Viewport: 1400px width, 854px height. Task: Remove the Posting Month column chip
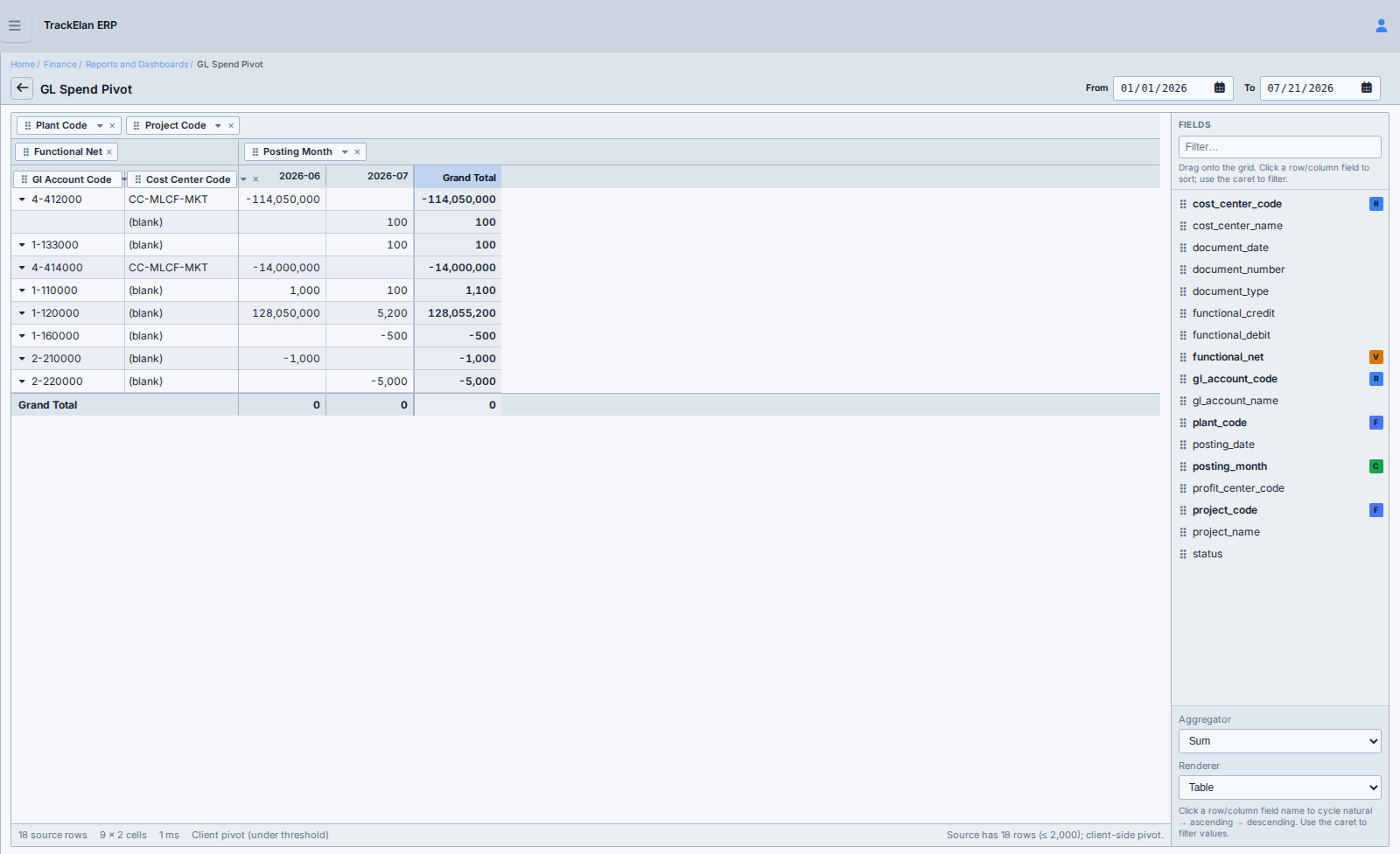tap(357, 152)
